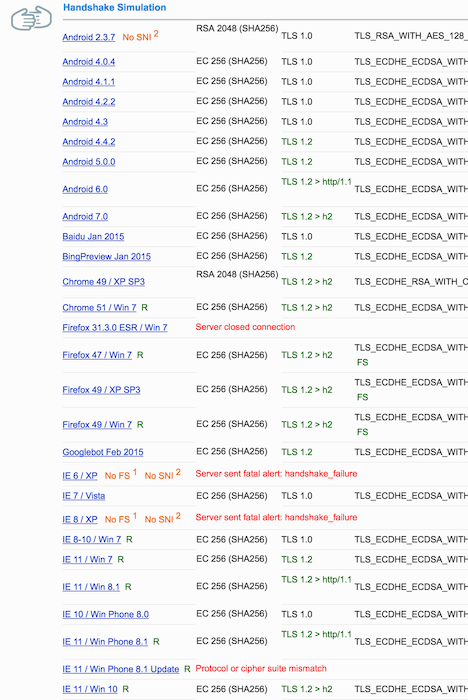Image resolution: width=468 pixels, height=700 pixels.
Task: Open the IE 11 / Win 7 link
Action: click(88, 560)
